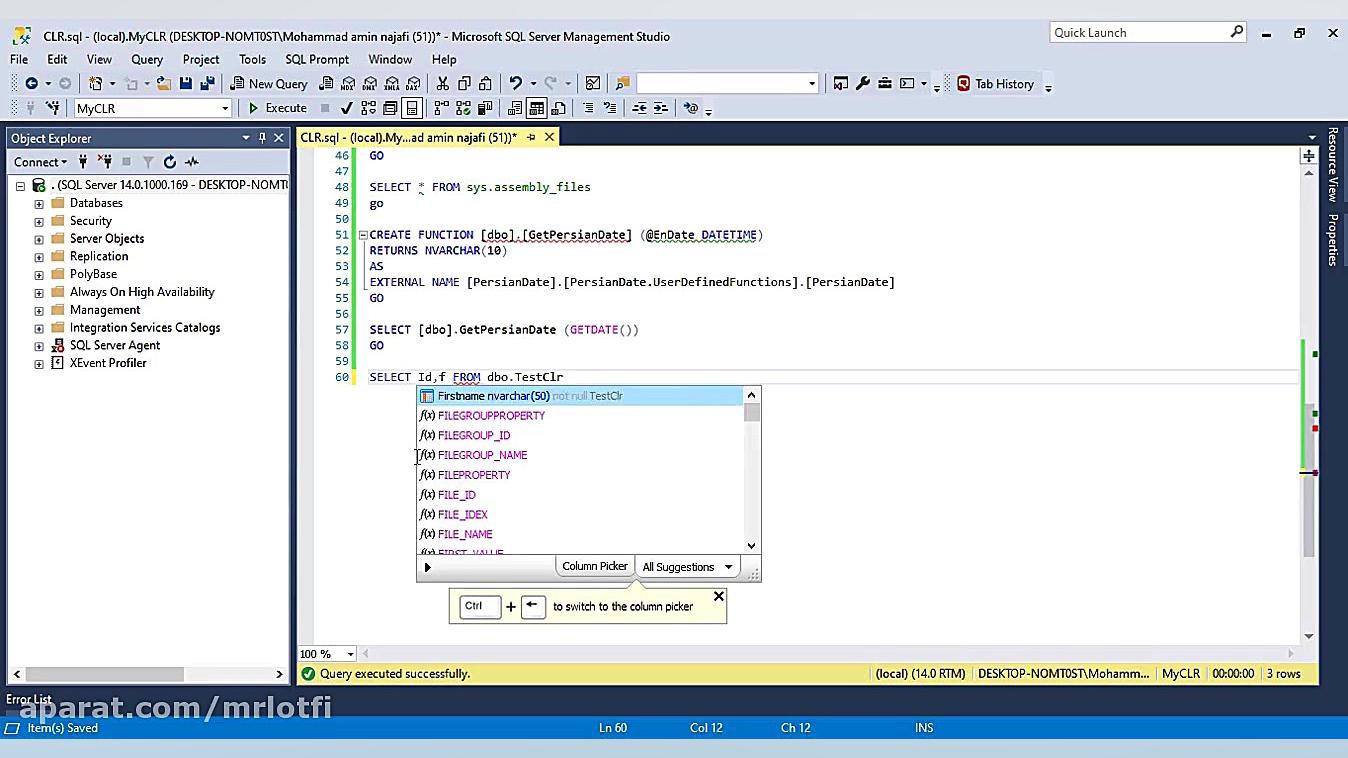Open the All Suggestions dropdown

pos(687,566)
